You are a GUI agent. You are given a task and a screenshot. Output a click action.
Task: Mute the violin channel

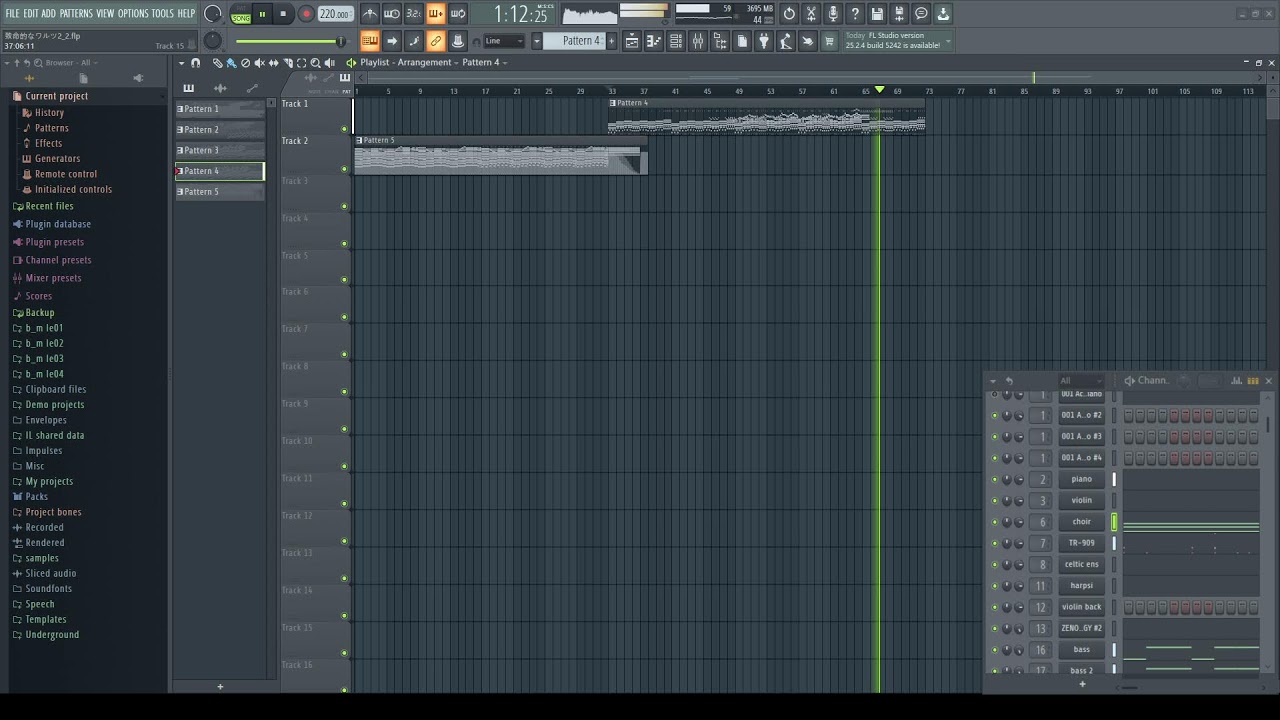tap(994, 501)
